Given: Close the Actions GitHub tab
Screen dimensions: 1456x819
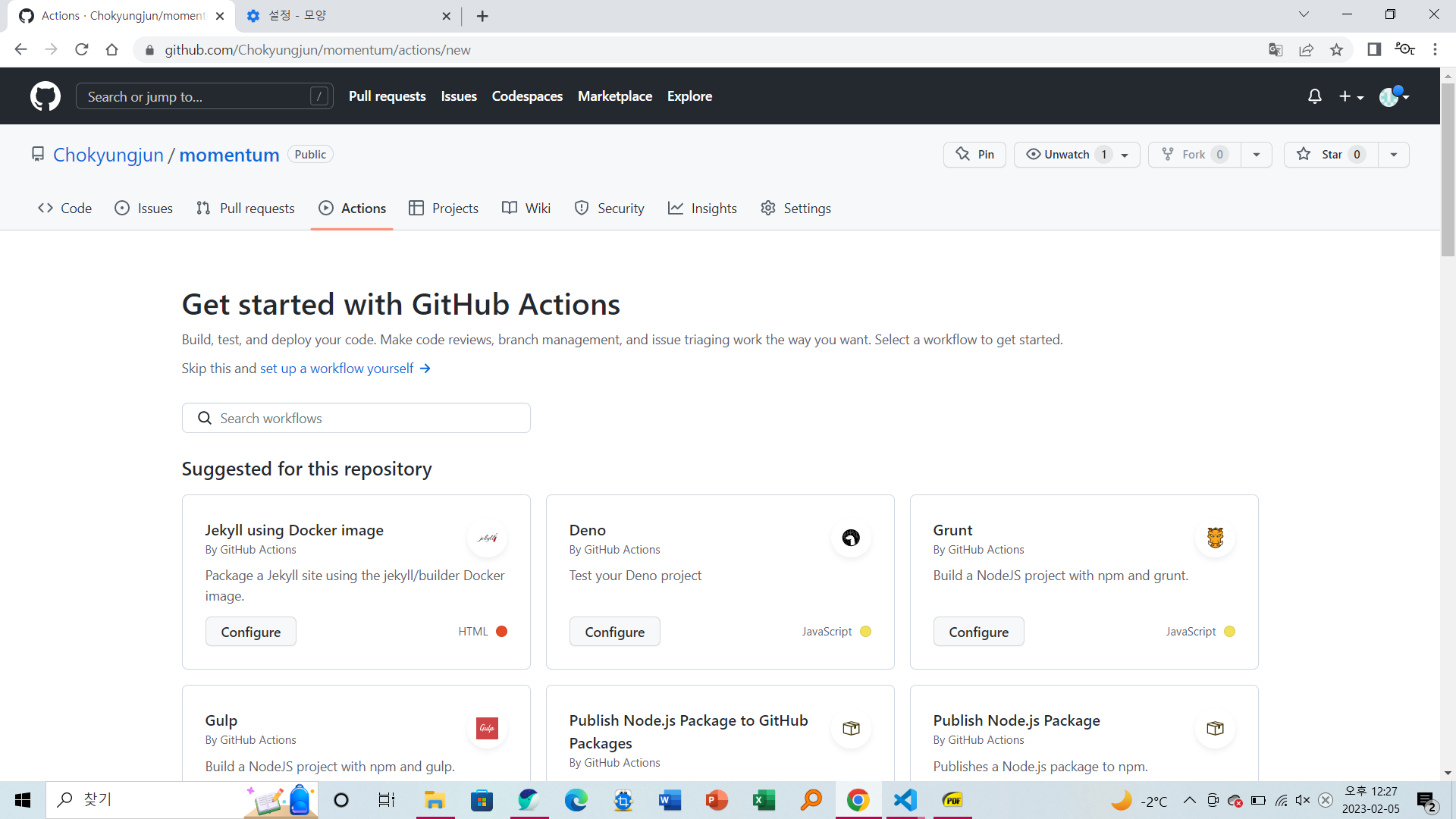Looking at the screenshot, I should [x=220, y=16].
